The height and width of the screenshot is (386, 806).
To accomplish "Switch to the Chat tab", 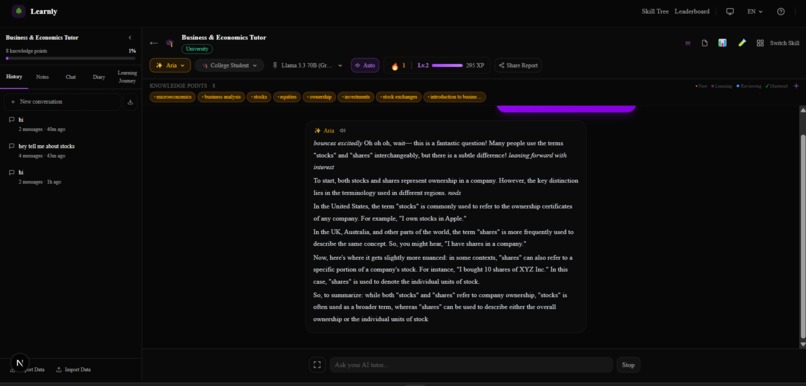I will click(70, 77).
